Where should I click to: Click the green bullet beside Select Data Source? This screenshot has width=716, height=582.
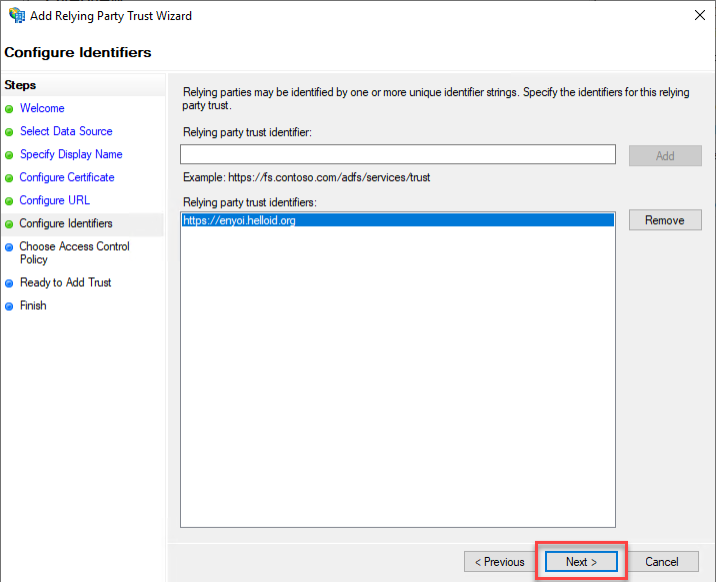pos(9,132)
